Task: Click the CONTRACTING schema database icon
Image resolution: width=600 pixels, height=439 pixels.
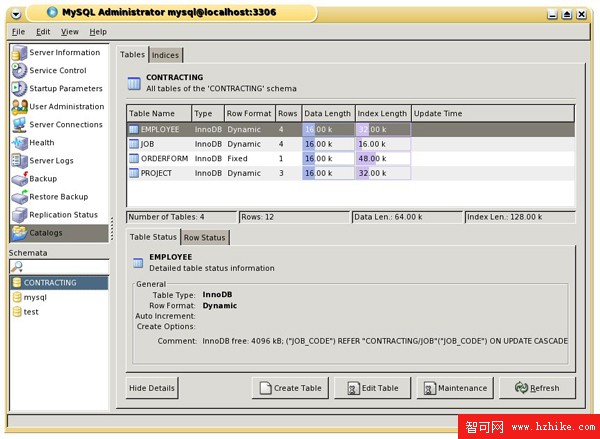Action: point(17,283)
